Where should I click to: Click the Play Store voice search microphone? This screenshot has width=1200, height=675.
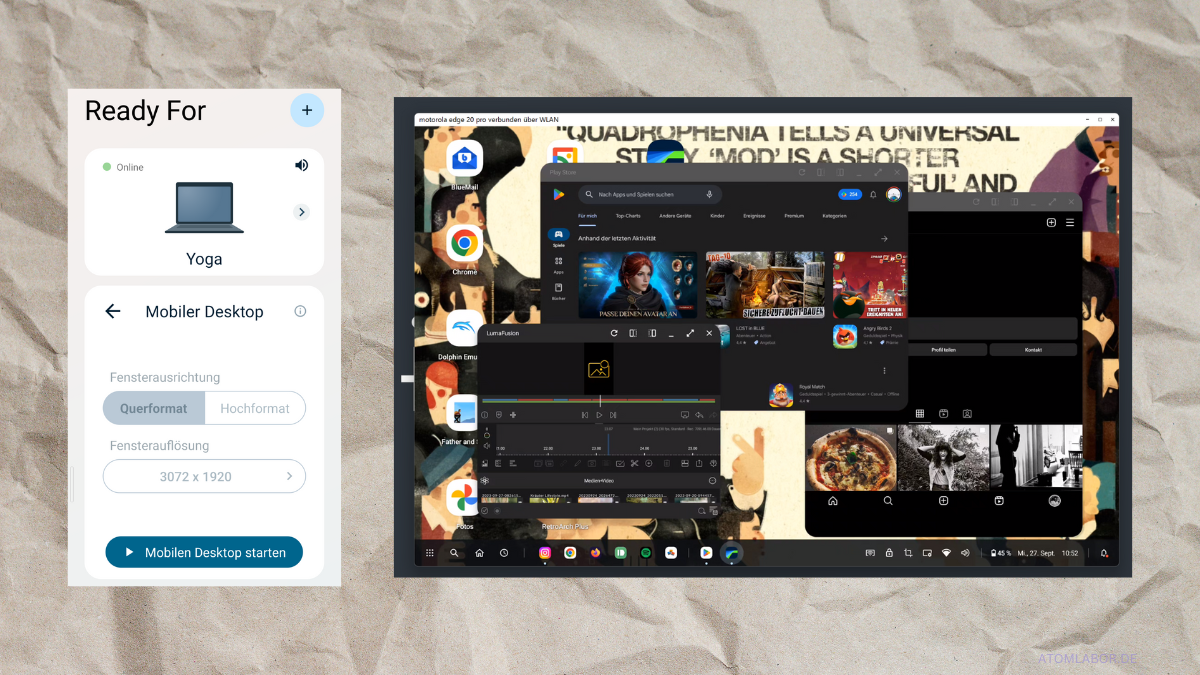[709, 194]
